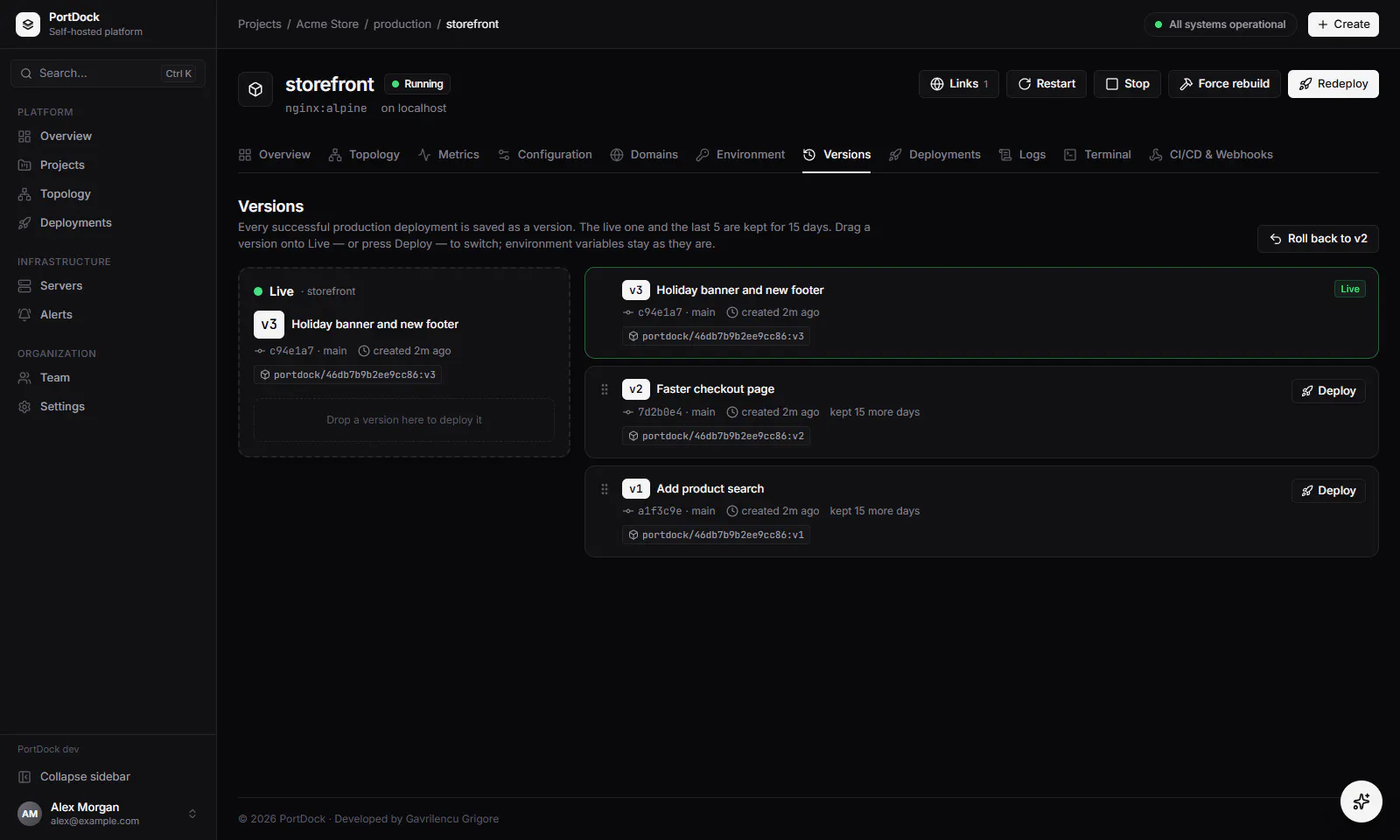1400x840 pixels.
Task: Open sidebar Topology page
Action: 108,194
